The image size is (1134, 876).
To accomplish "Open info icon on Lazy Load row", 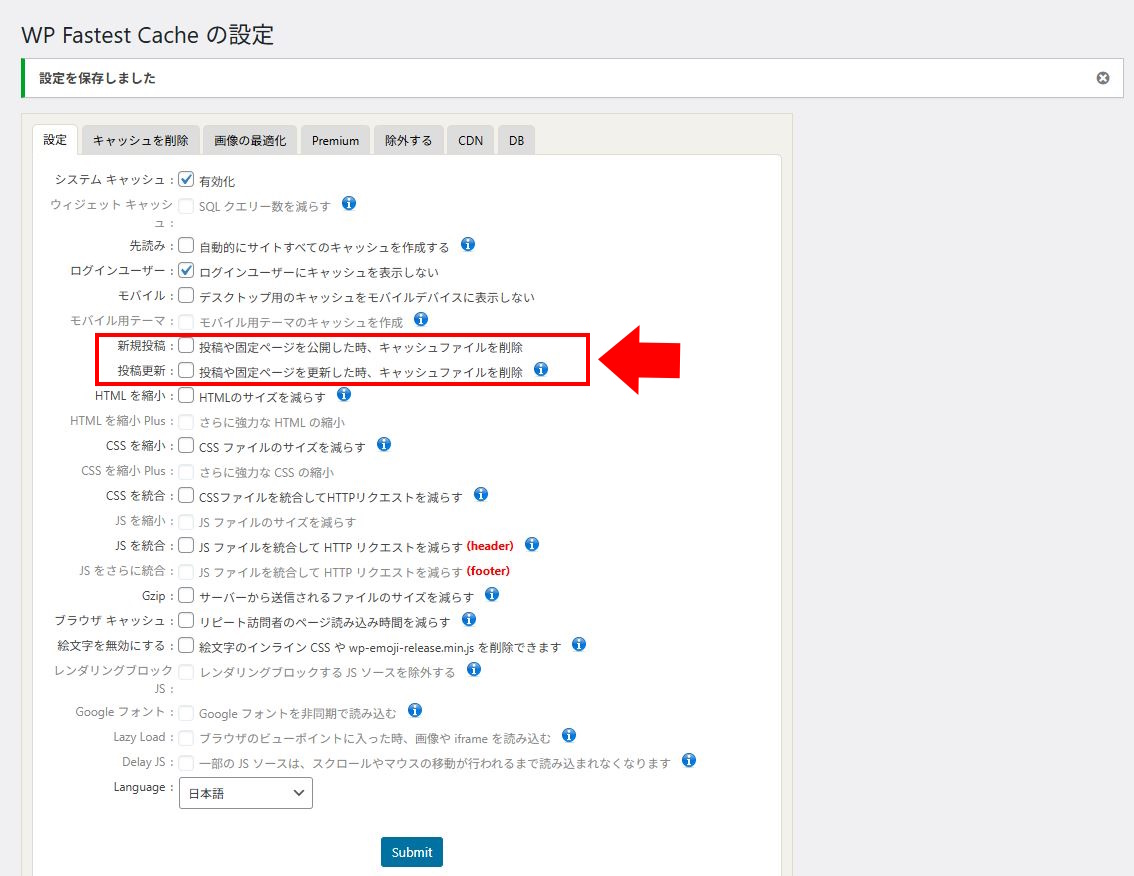I will pyautogui.click(x=569, y=735).
